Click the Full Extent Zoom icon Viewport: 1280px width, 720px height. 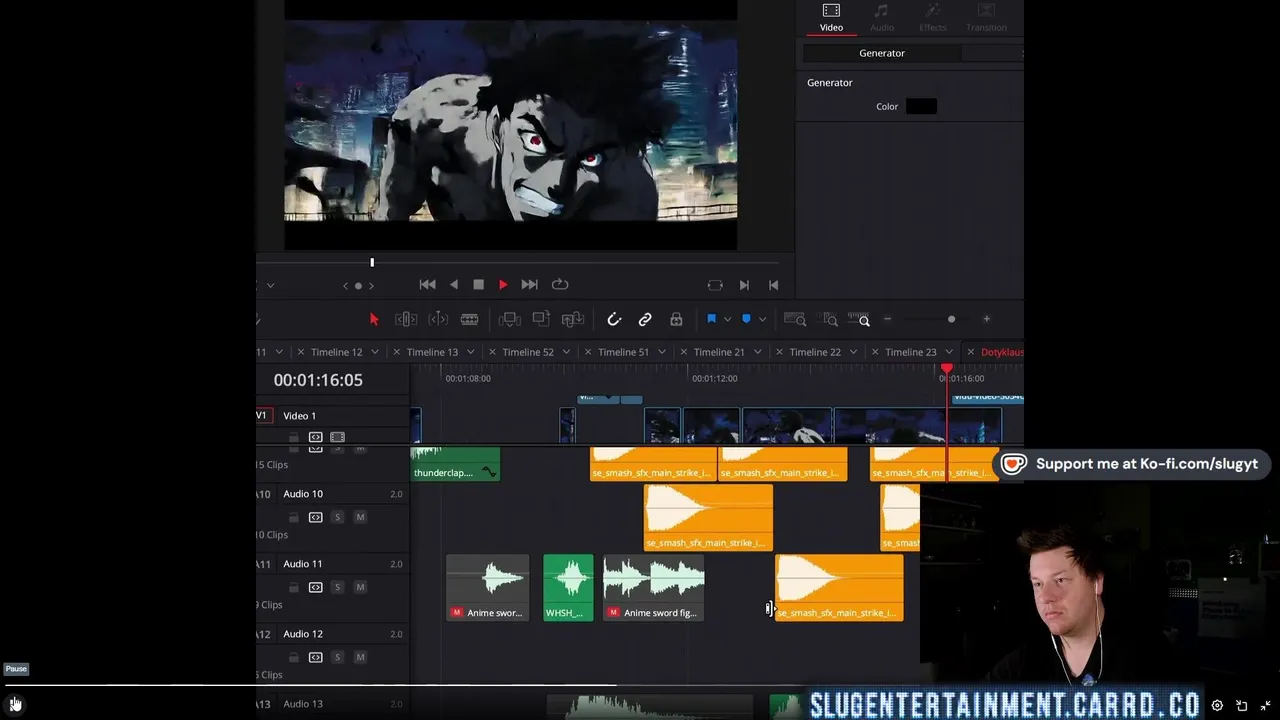(795, 319)
